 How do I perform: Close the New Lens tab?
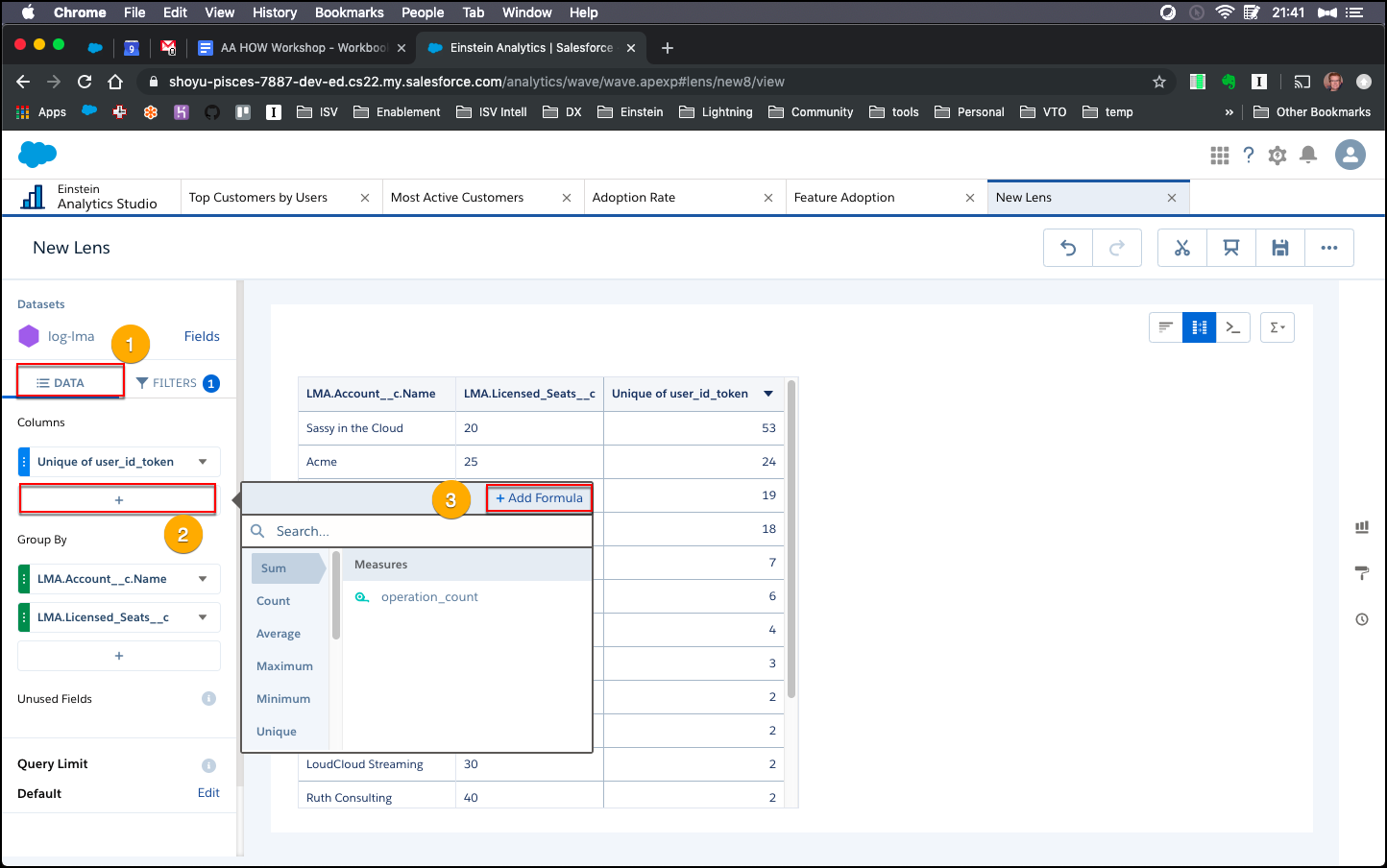pyautogui.click(x=1172, y=198)
